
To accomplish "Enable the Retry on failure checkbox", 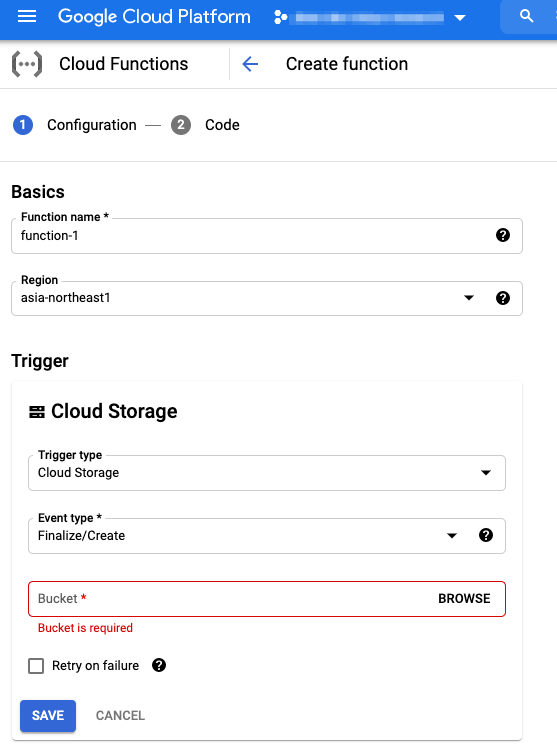I will pos(36,666).
